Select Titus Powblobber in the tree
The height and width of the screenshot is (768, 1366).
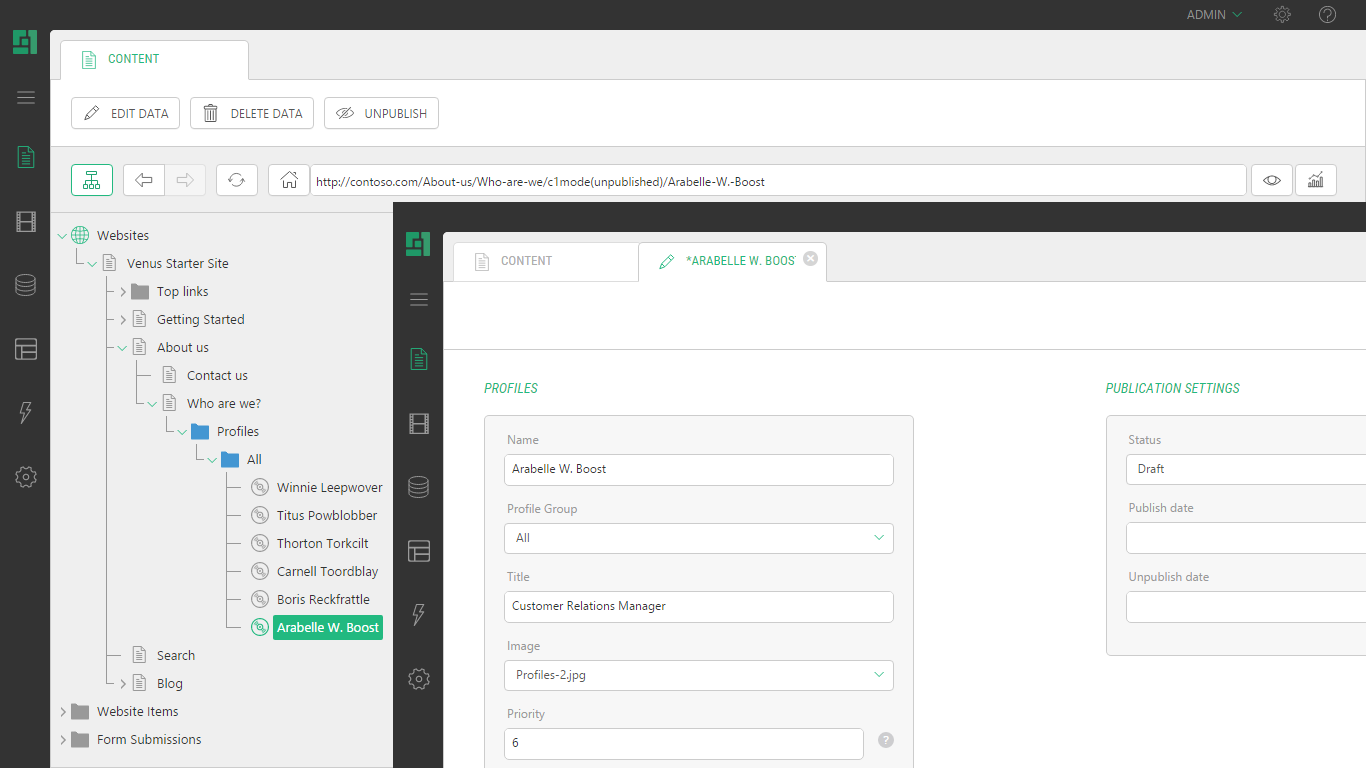tap(327, 516)
